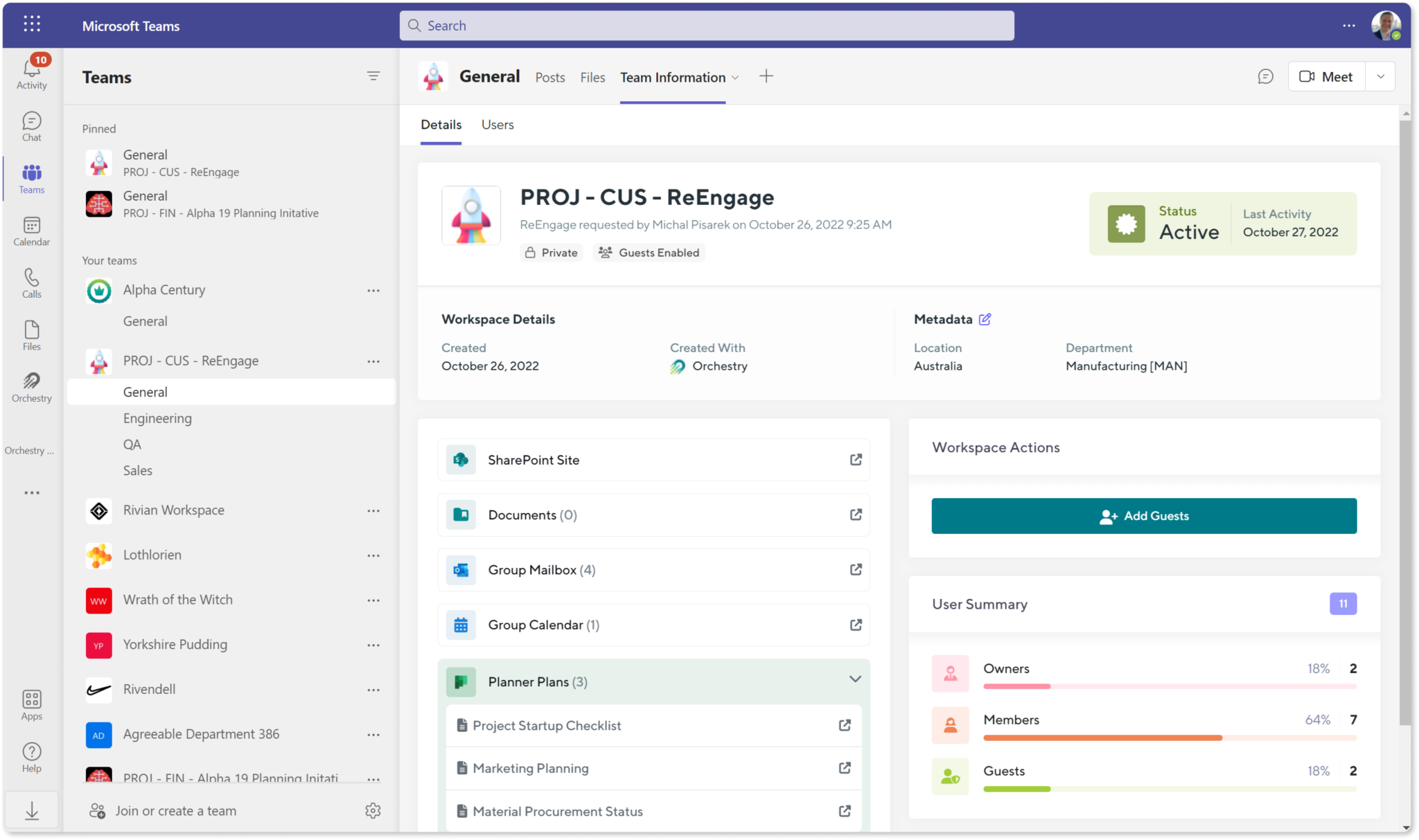The width and height of the screenshot is (1419, 840).
Task: Click the teams filter icon
Action: click(373, 76)
